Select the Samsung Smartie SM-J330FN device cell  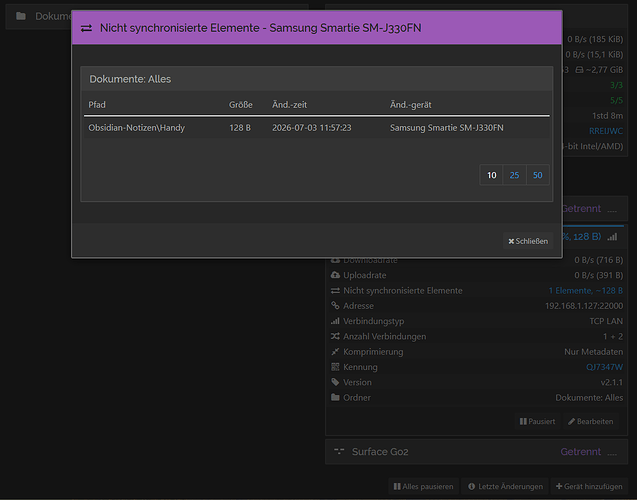pyautogui.click(x=446, y=128)
